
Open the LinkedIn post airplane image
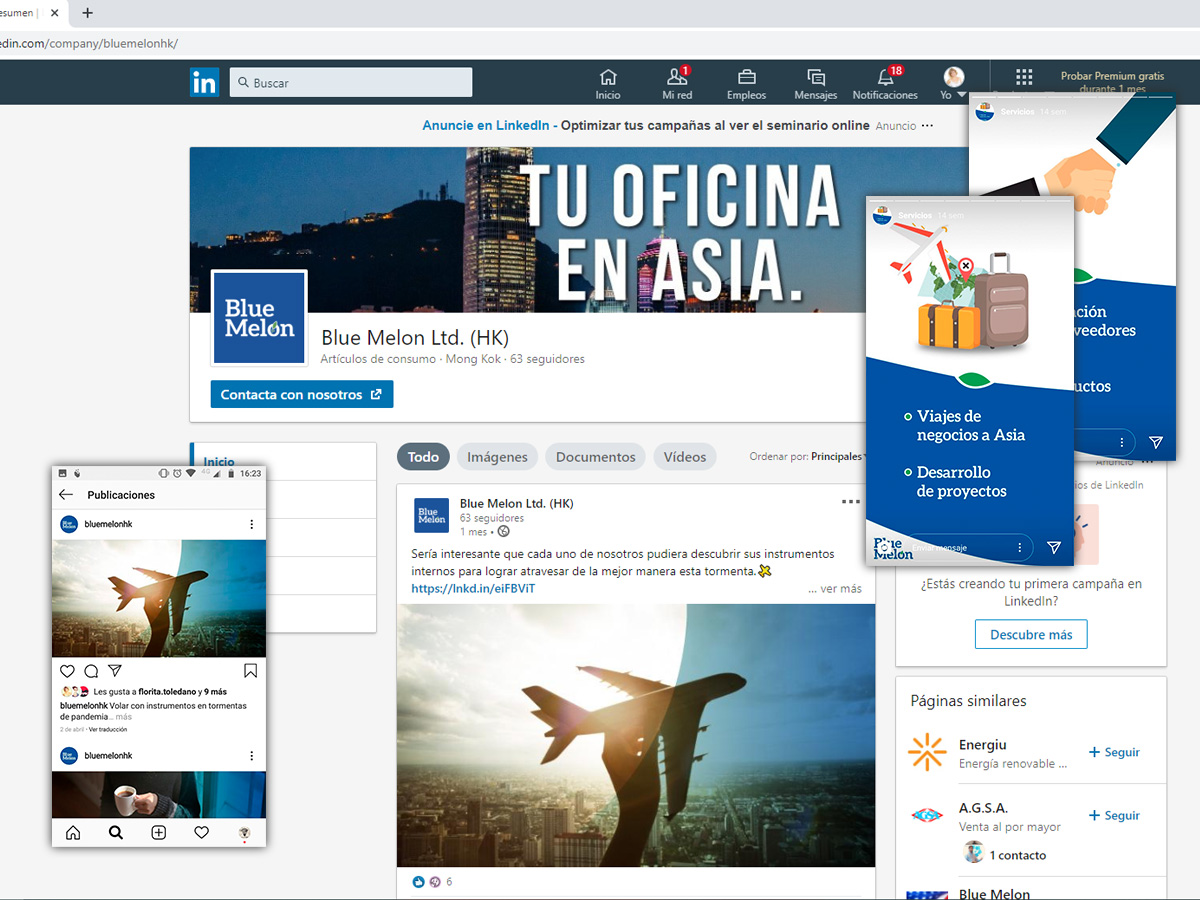coord(636,735)
